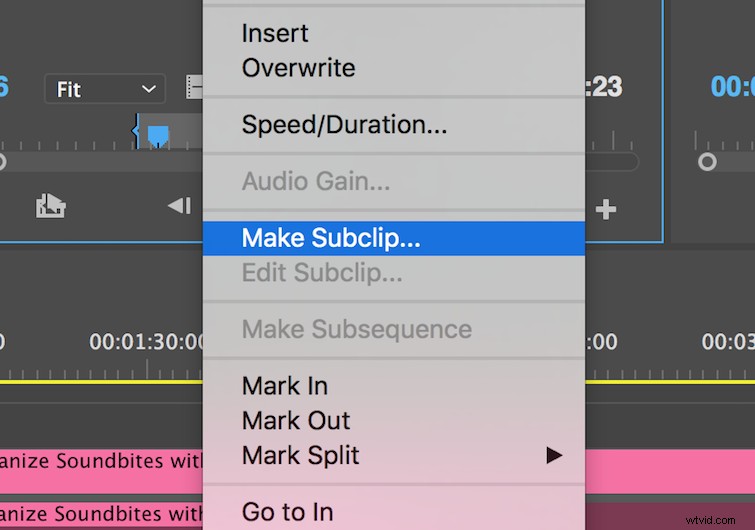The height and width of the screenshot is (530, 755).
Task: Click the chevron on the Fit dropdown
Action: [x=149, y=89]
